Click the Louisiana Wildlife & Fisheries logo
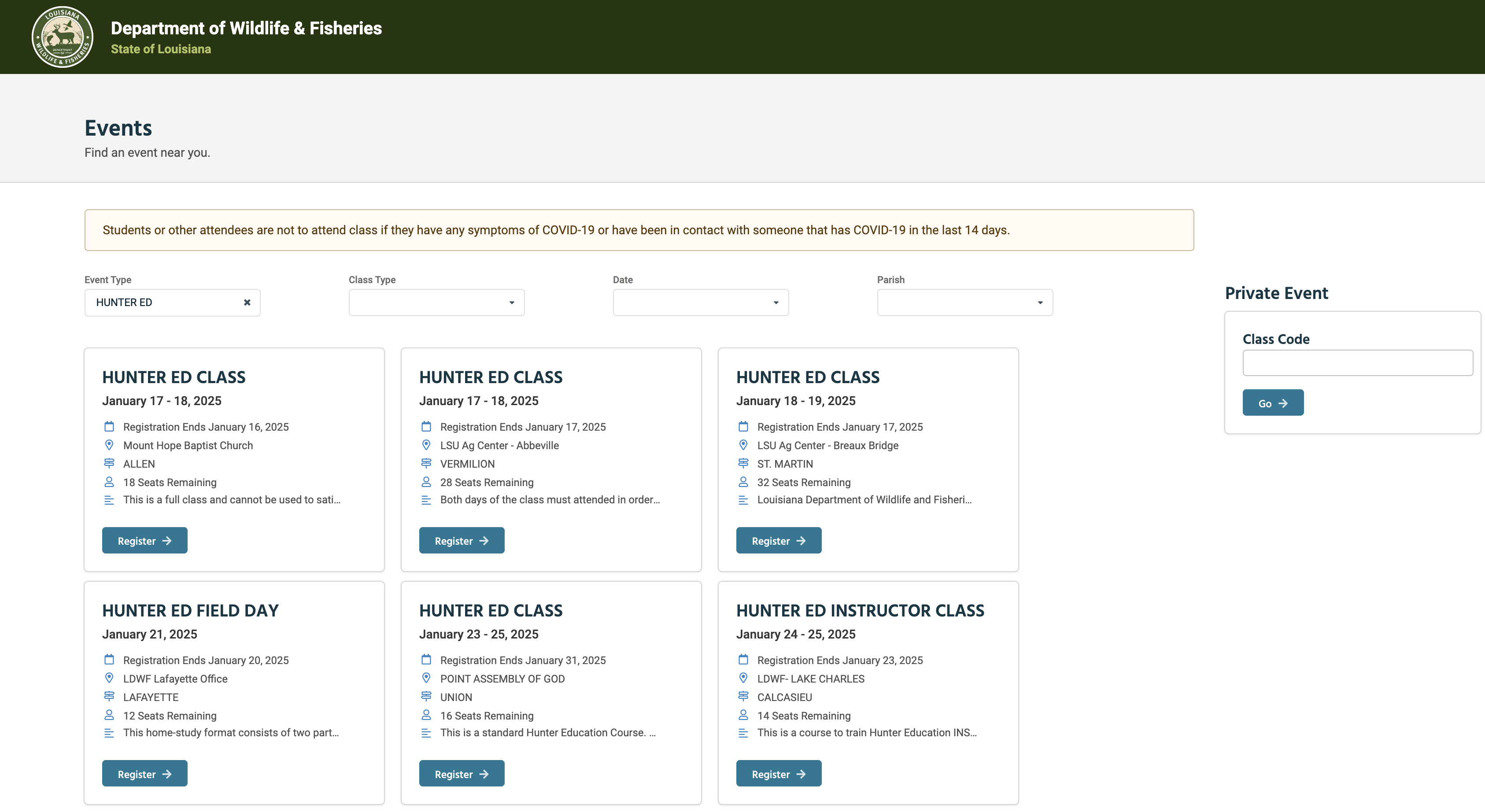 tap(62, 37)
